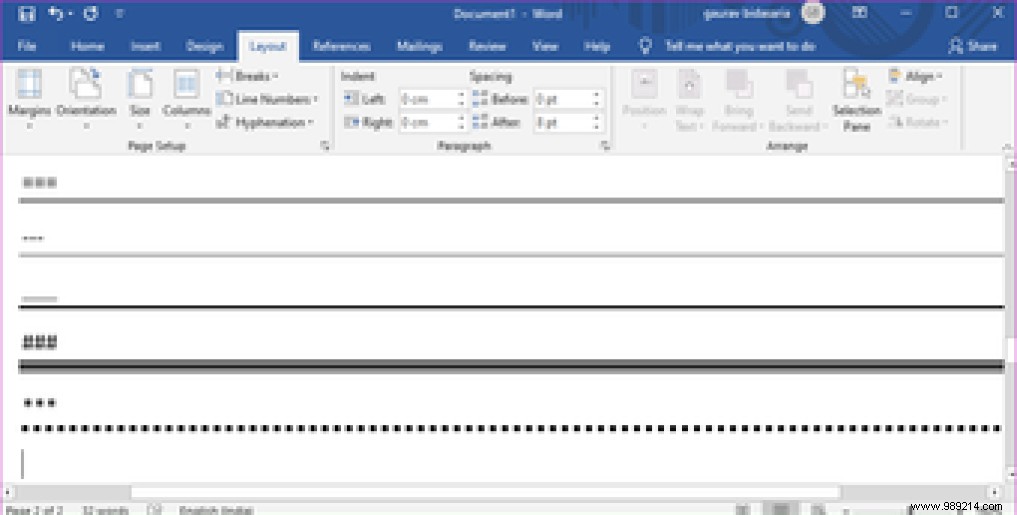Expand the Align dropdown
The image size is (1017, 515).
(x=915, y=77)
